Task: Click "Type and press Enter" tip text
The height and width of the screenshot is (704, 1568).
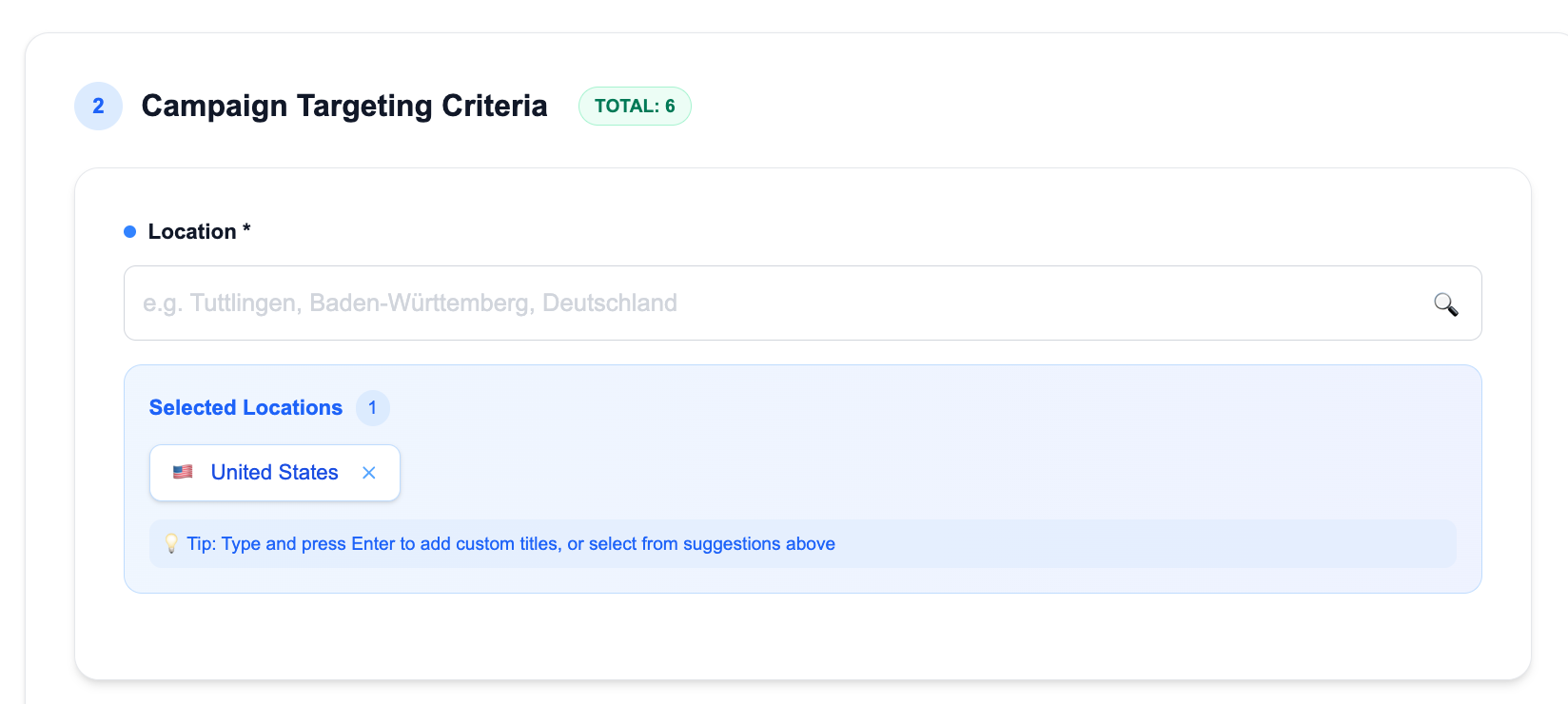Action: coord(290,544)
